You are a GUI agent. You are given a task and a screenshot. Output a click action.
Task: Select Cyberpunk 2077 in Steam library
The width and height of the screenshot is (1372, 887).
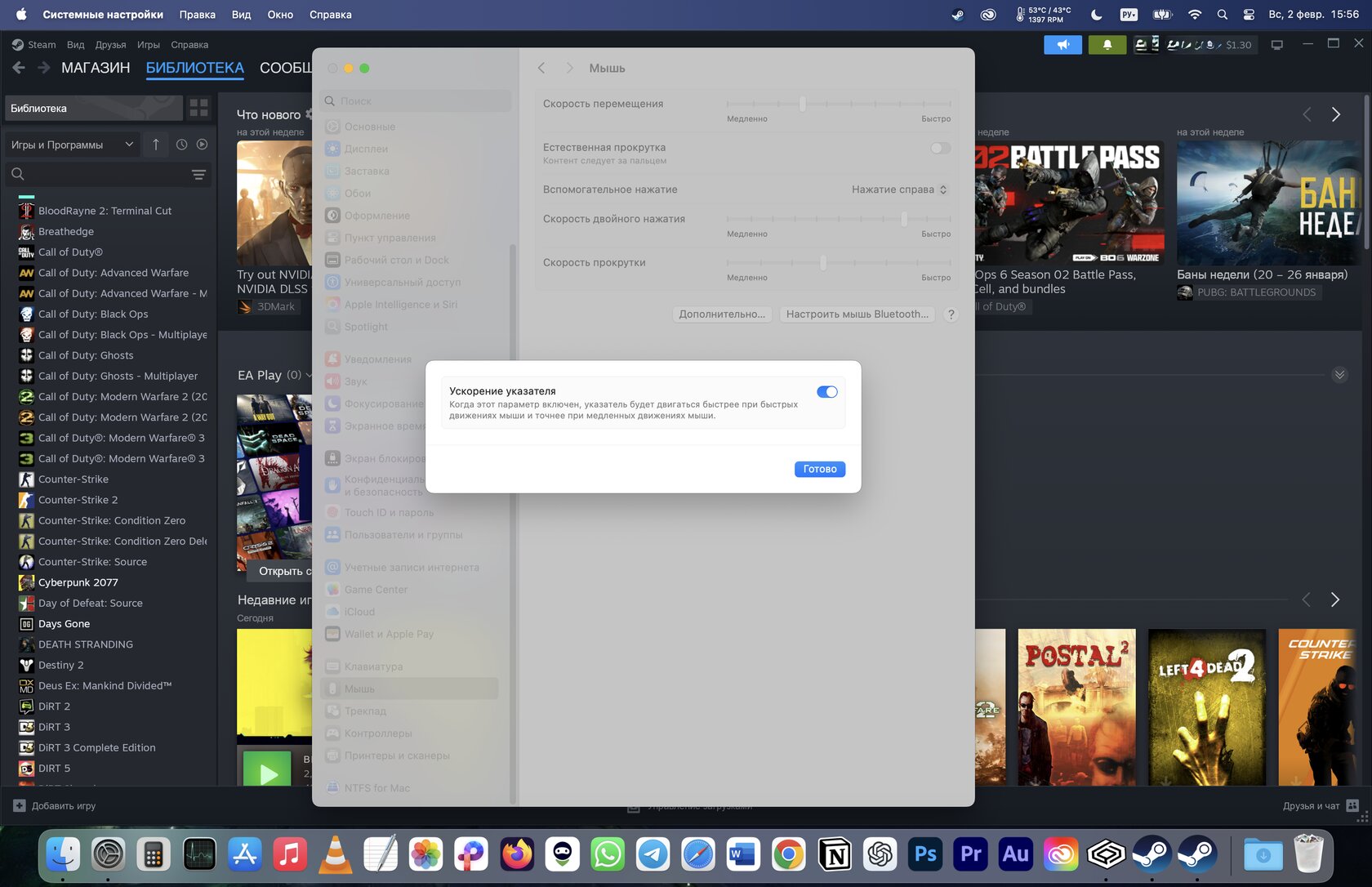point(78,582)
